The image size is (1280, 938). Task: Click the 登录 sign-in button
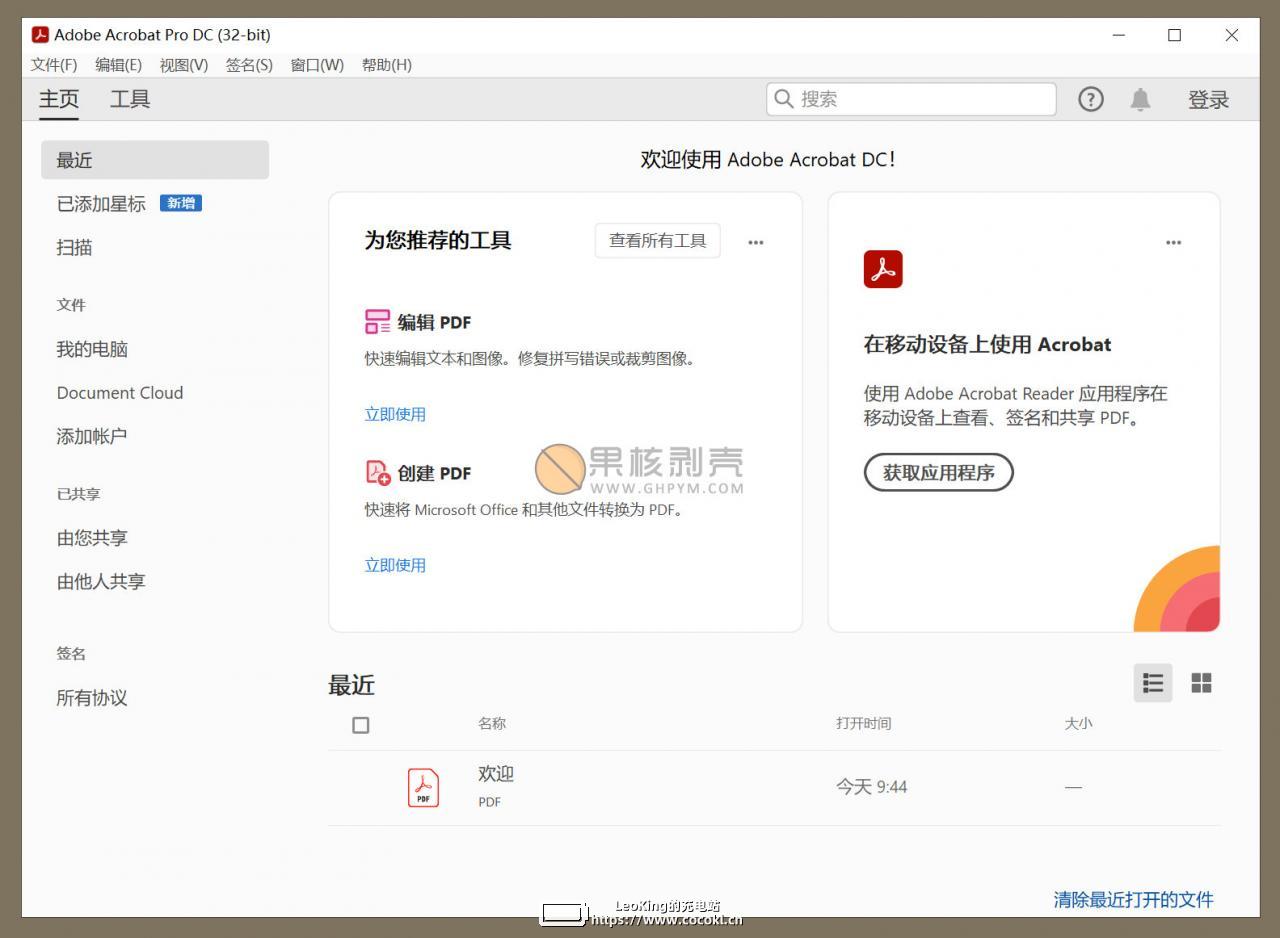pyautogui.click(x=1208, y=99)
